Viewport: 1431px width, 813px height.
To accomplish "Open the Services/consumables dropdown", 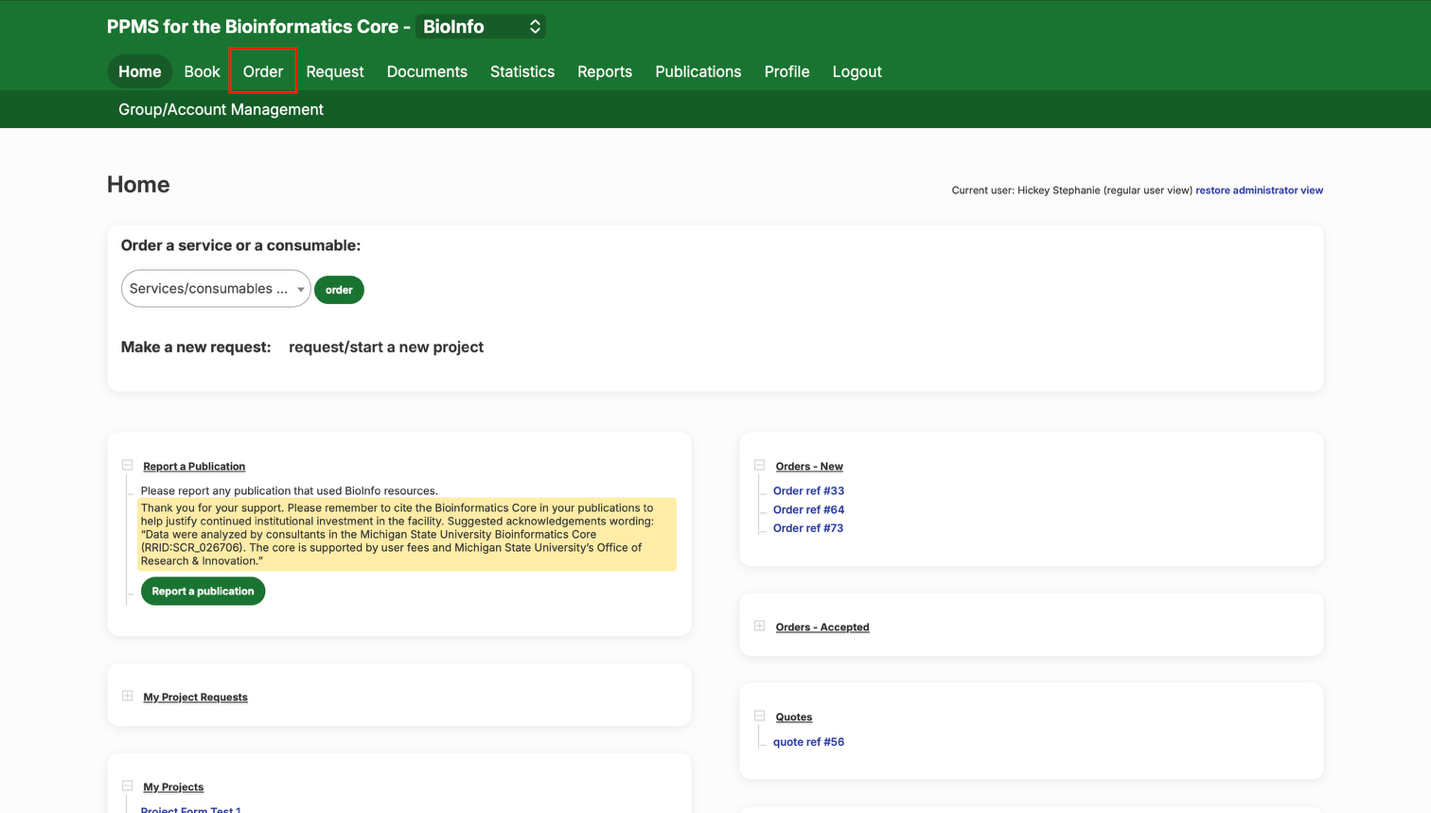I will 216,289.
